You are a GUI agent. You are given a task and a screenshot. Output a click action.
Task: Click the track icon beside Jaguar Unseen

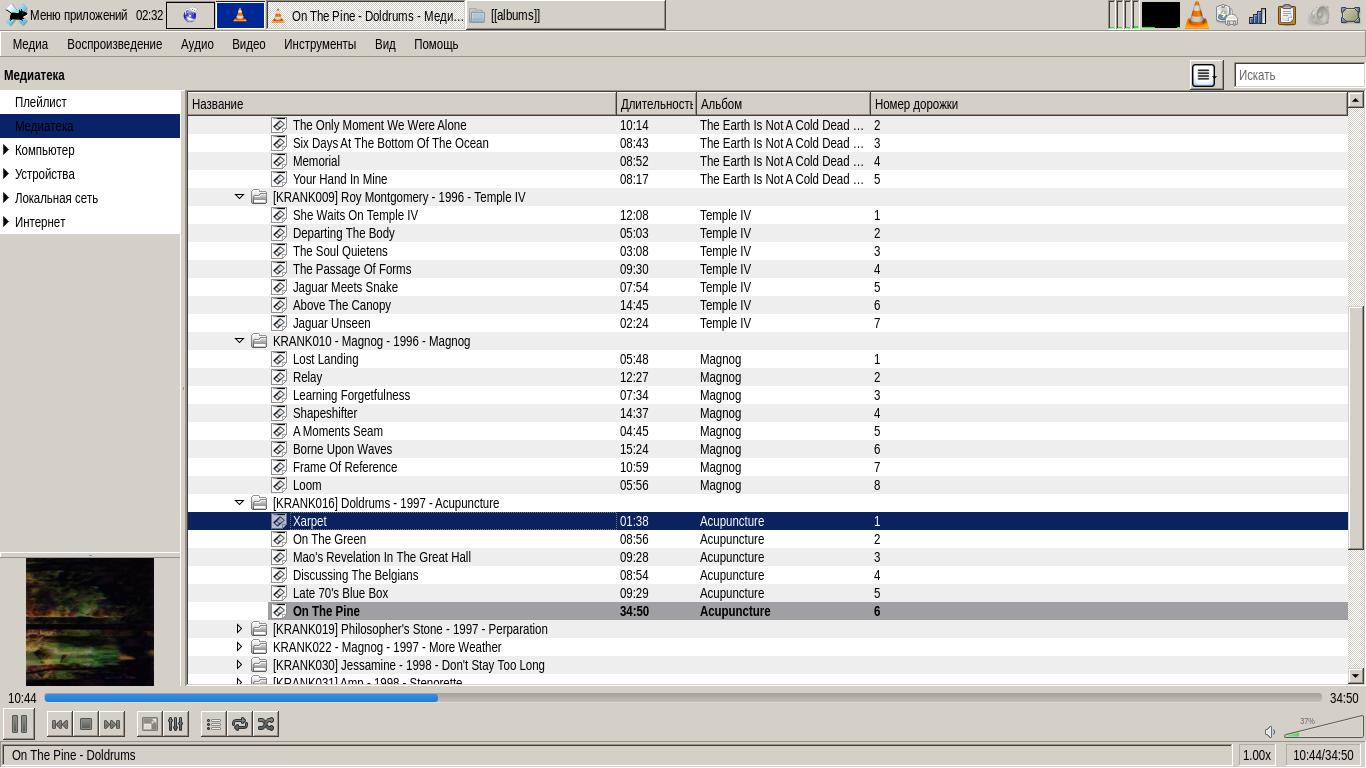[x=279, y=323]
